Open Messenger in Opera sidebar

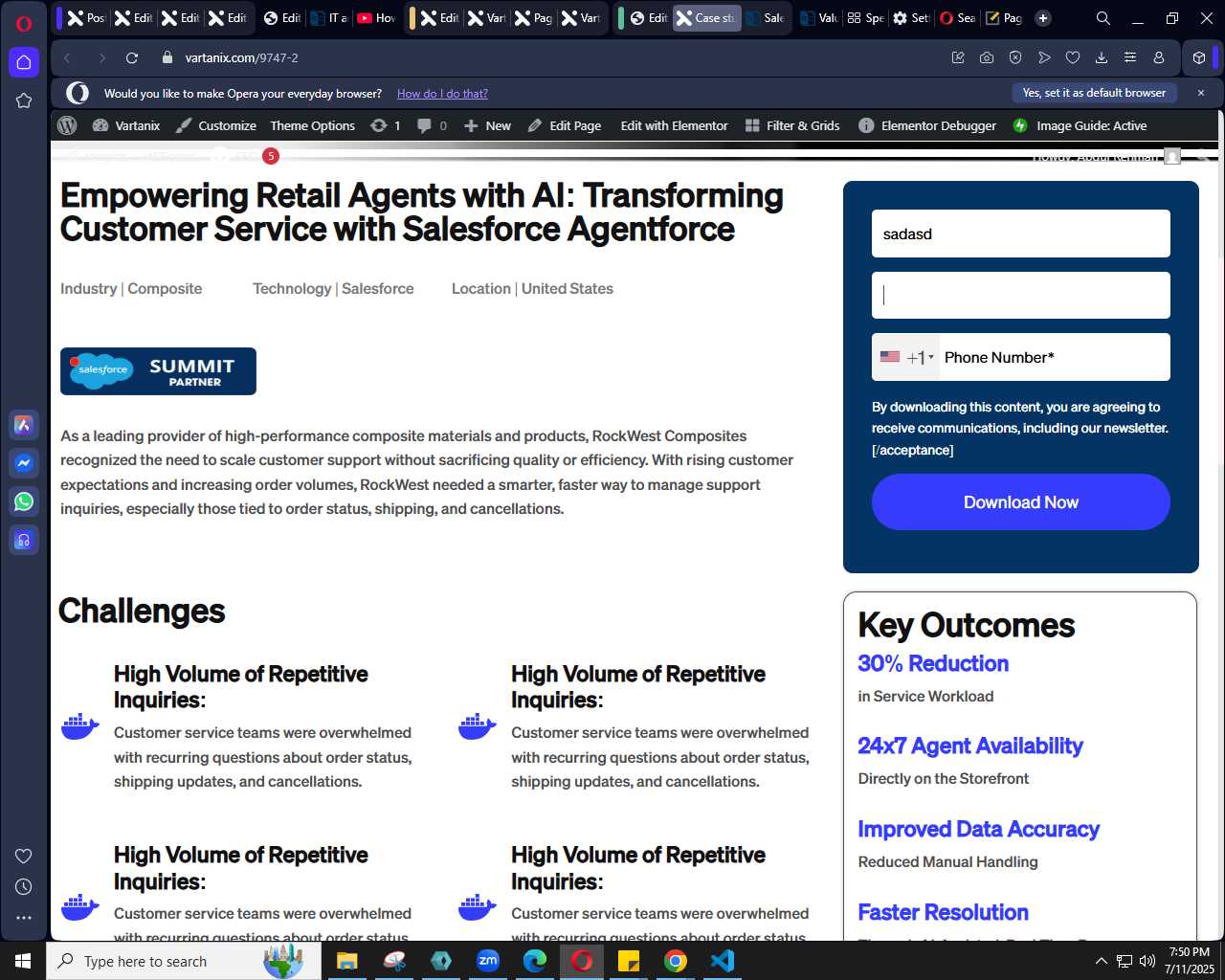point(24,463)
